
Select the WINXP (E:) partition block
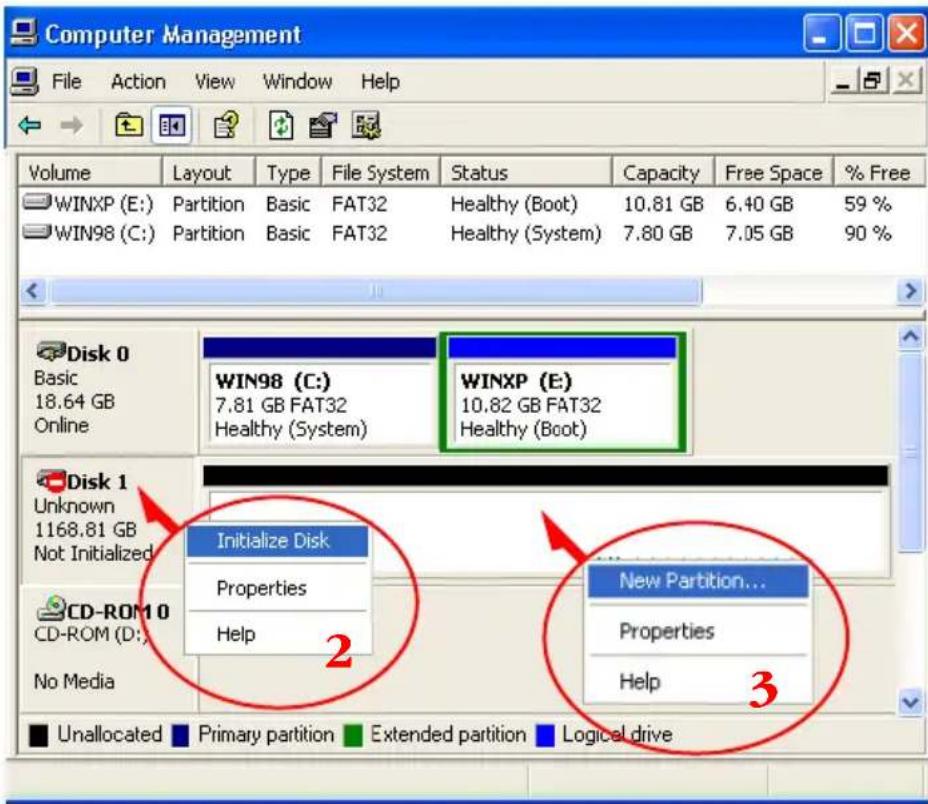point(562,391)
